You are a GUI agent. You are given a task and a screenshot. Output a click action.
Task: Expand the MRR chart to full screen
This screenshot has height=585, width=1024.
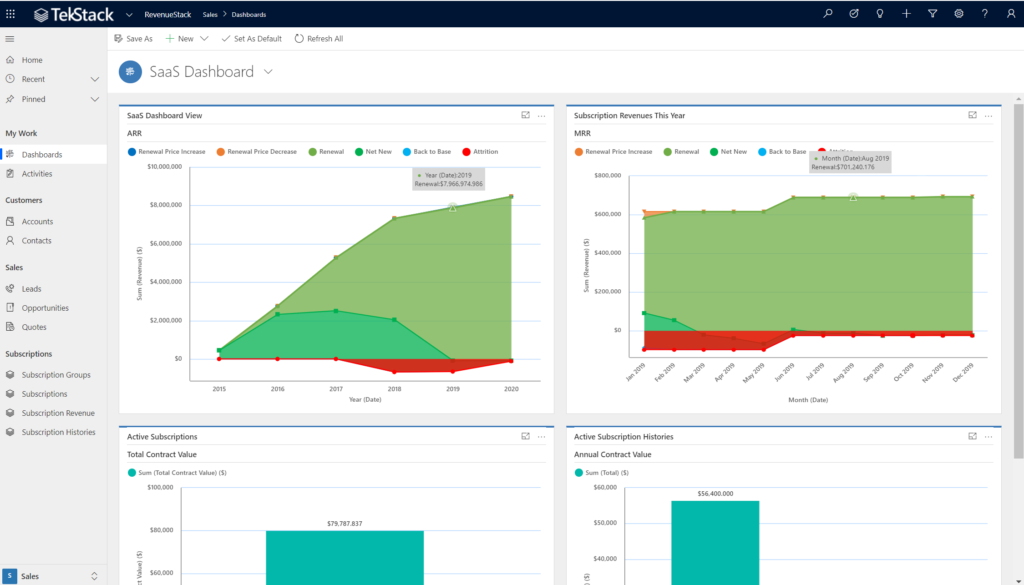click(x=971, y=115)
